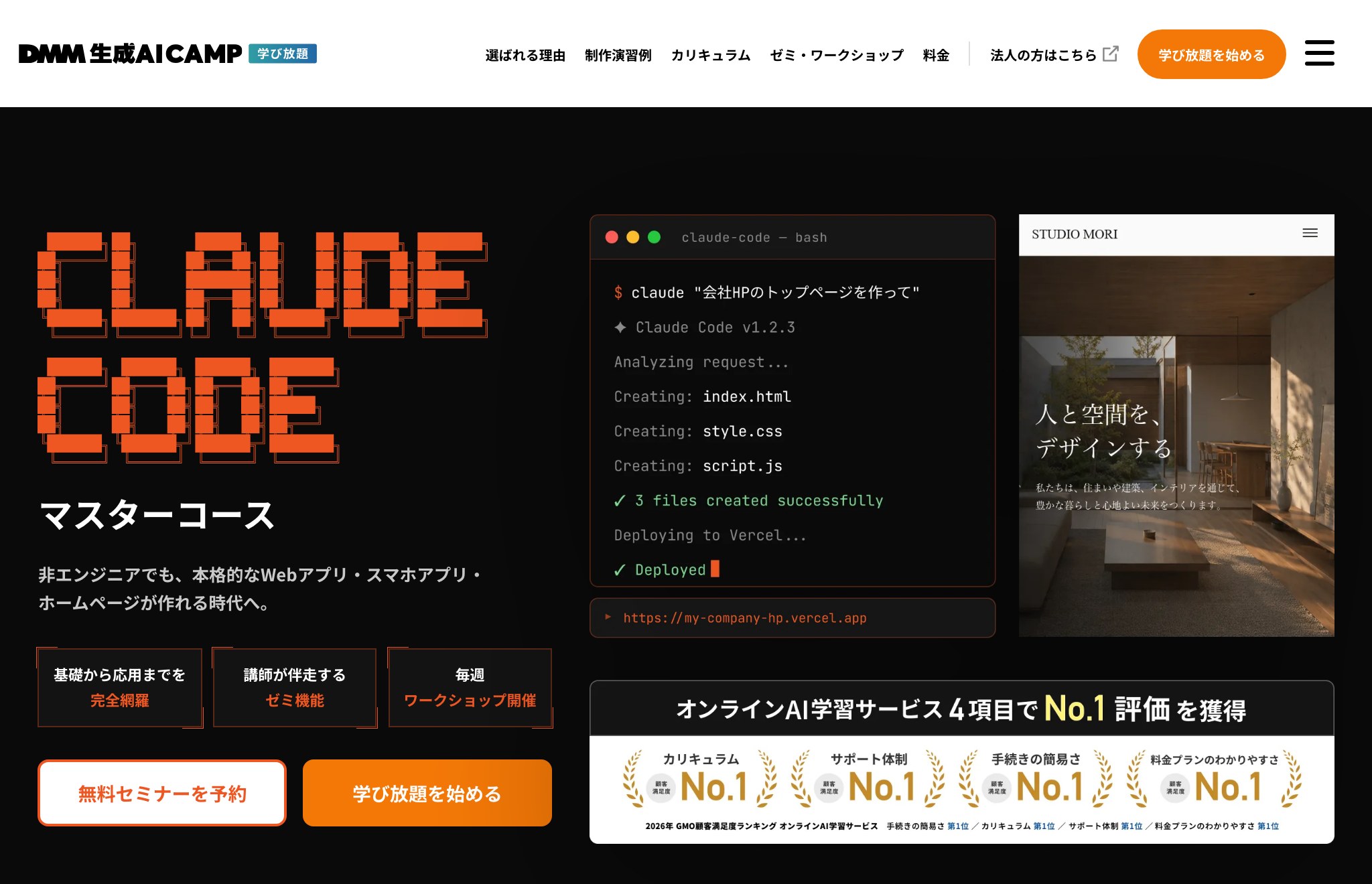This screenshot has height=884, width=1372.
Task: Open 制作演習例 in the navigation
Action: [618, 55]
